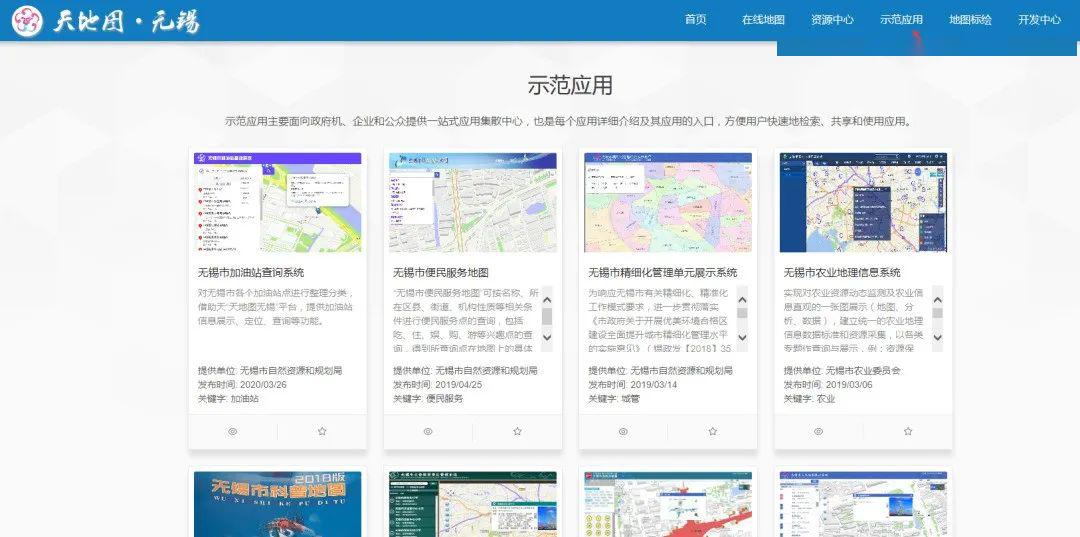Favorite 无锡市农业地理信息系统 with star icon
This screenshot has width=1080, height=537.
pyautogui.click(x=908, y=432)
